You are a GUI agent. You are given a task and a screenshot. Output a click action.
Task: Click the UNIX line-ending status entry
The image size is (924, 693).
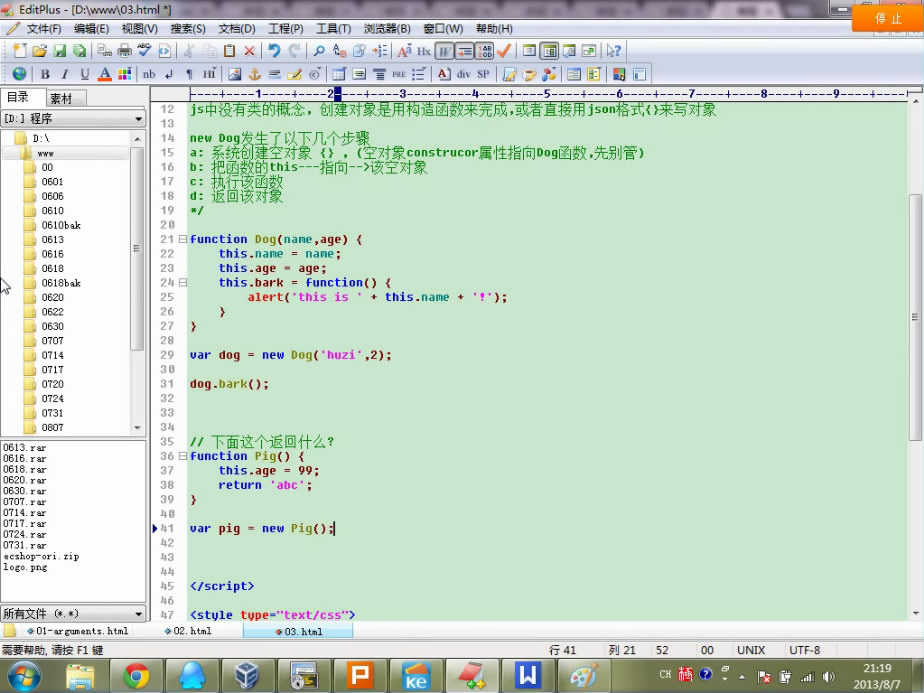coord(751,650)
